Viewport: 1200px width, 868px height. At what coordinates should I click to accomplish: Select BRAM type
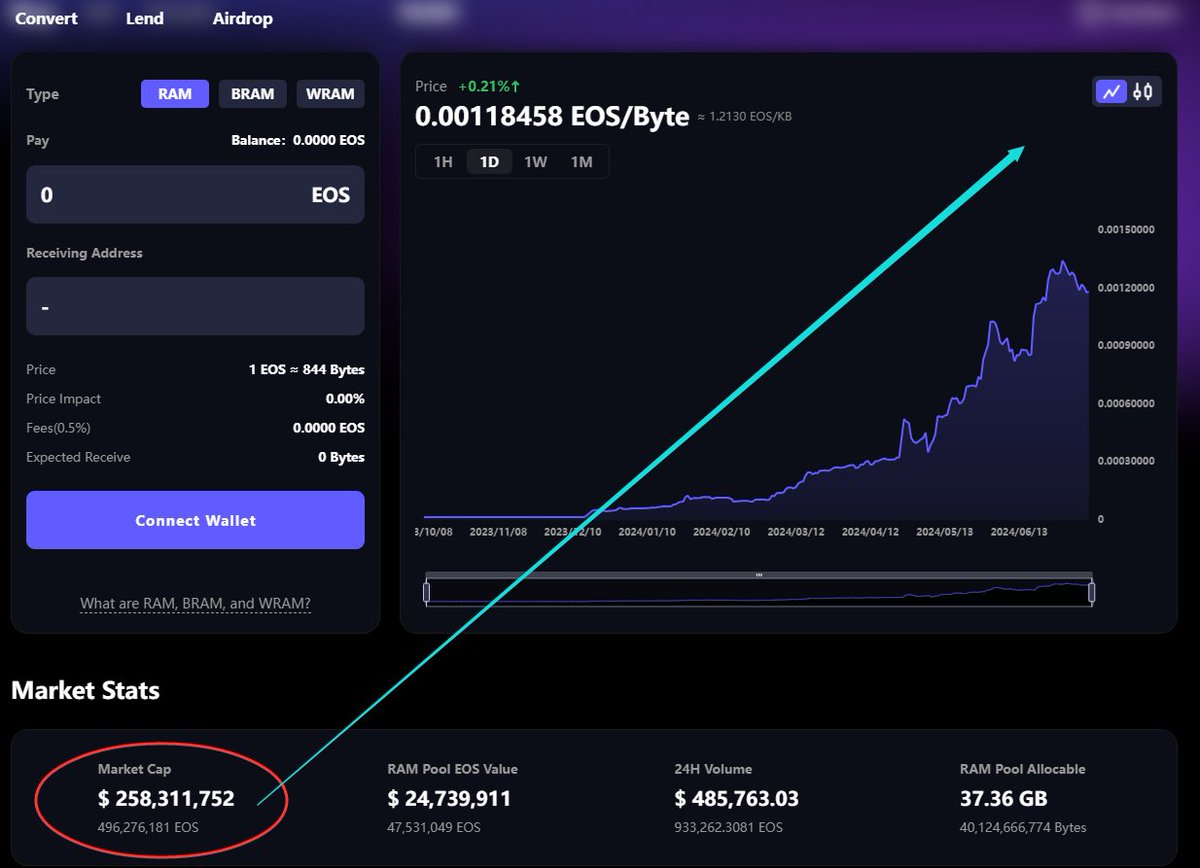pyautogui.click(x=252, y=94)
